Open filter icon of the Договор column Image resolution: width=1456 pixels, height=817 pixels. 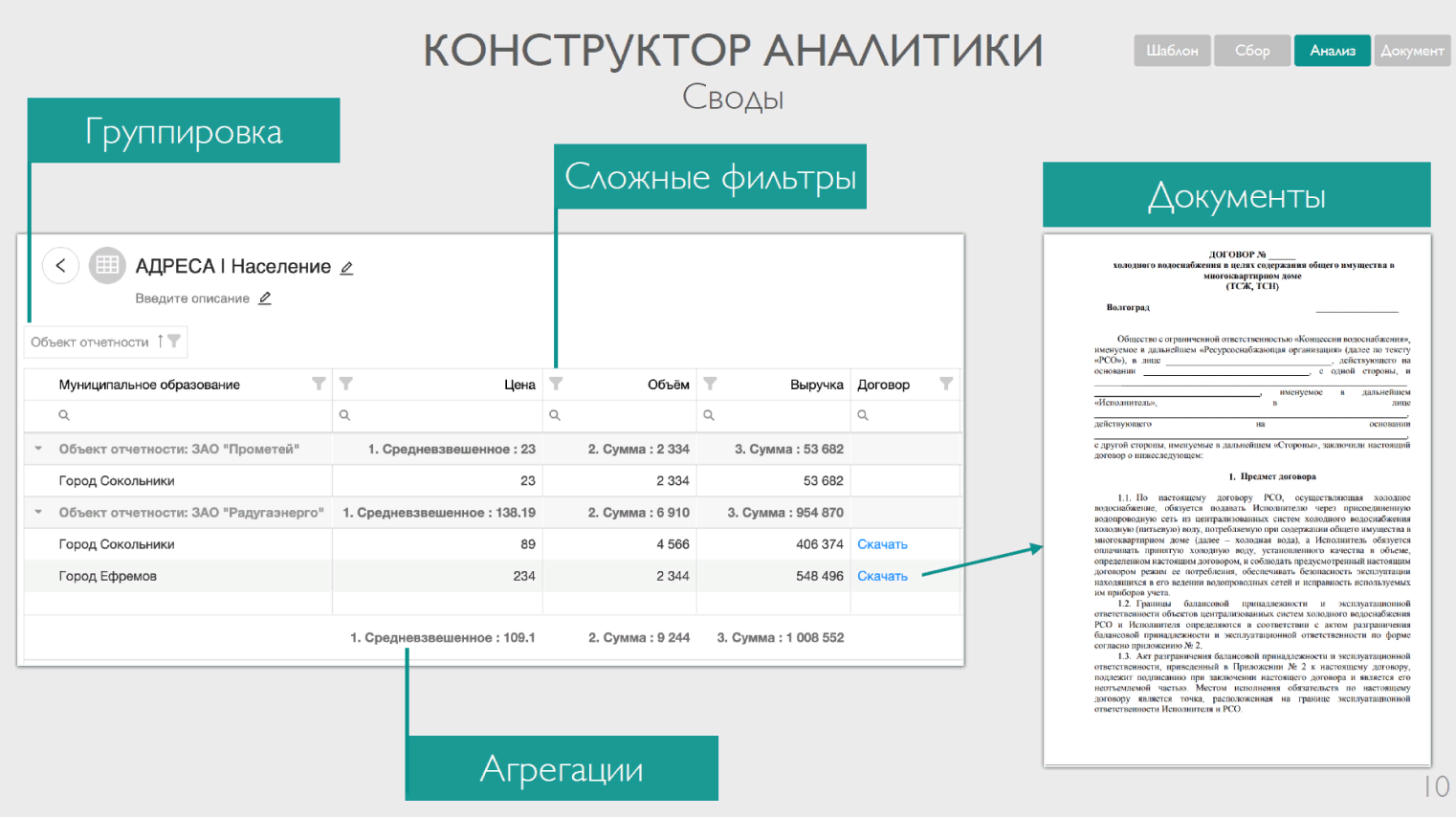pyautogui.click(x=946, y=384)
